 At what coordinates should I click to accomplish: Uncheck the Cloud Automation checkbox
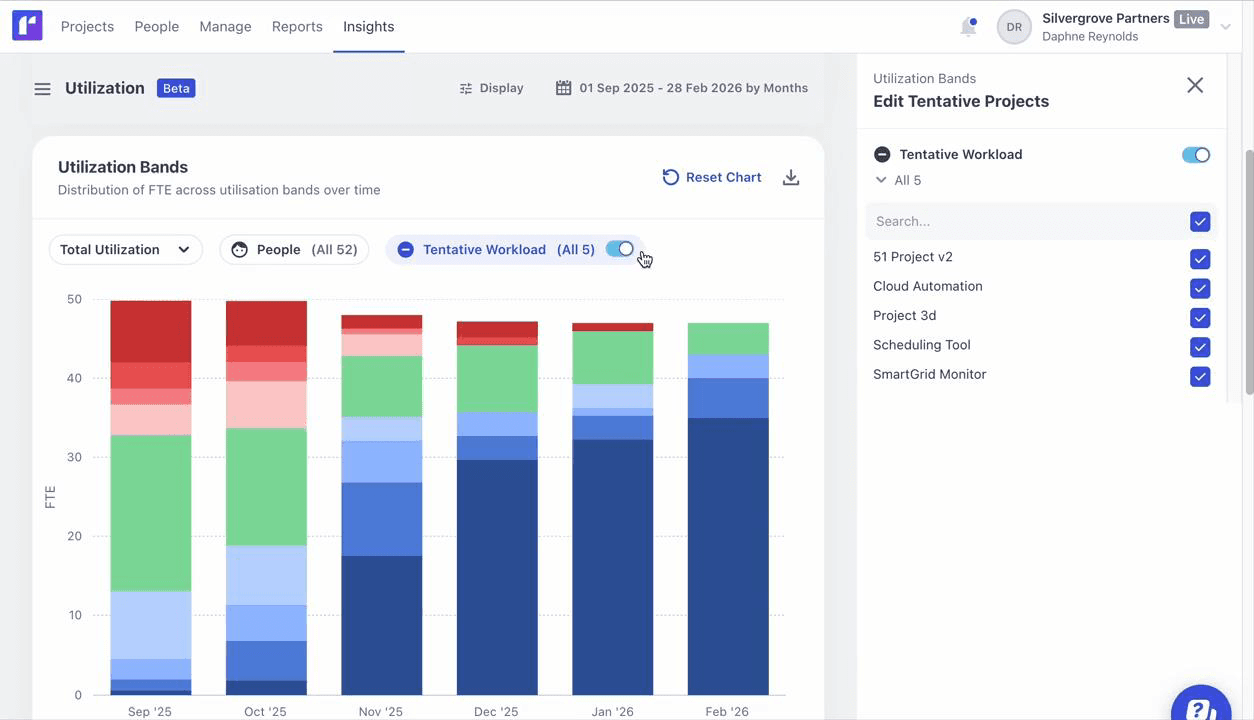point(1201,289)
